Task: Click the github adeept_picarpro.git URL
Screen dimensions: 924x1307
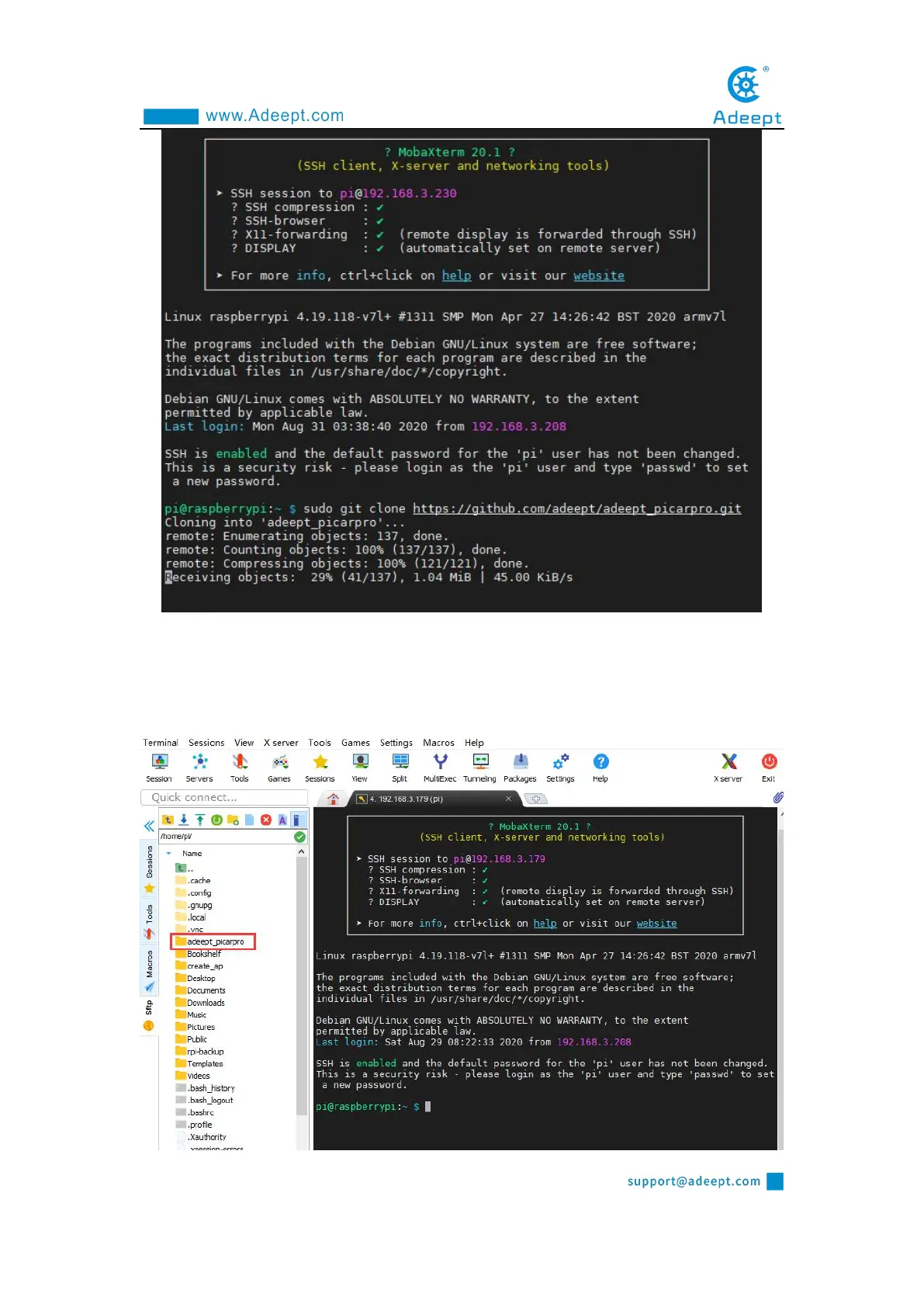Action: [x=577, y=508]
